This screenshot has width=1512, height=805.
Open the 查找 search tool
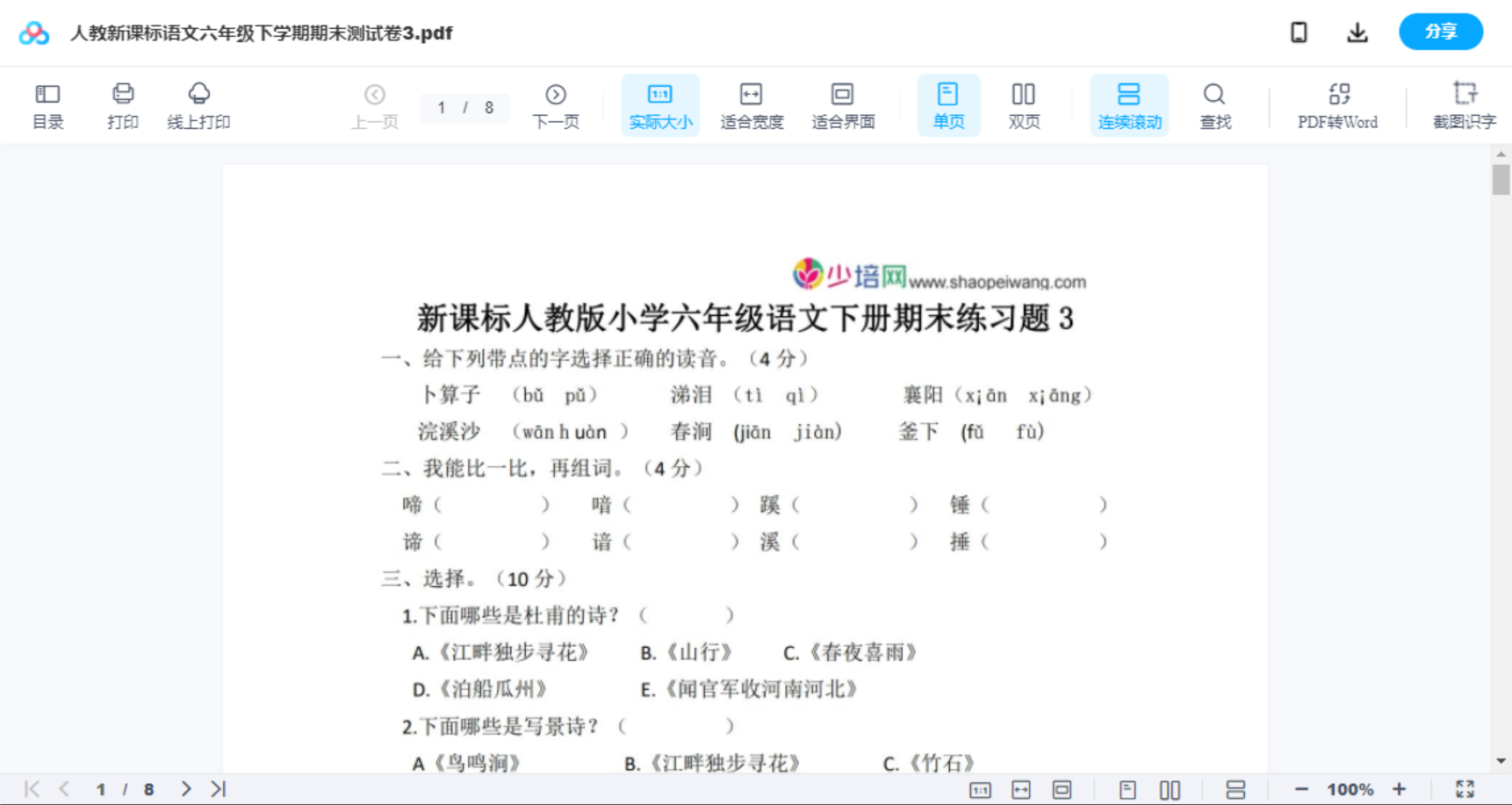(x=1214, y=104)
